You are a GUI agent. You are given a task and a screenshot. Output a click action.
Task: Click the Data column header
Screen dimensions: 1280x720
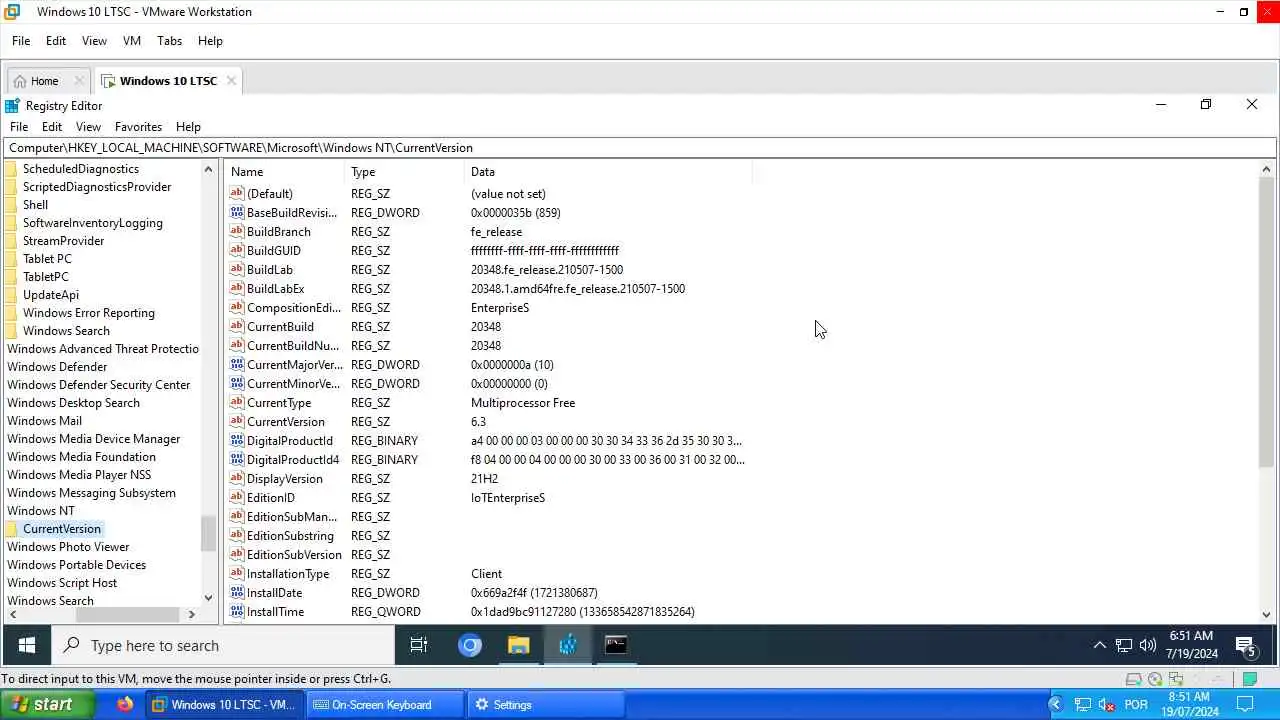pos(609,172)
